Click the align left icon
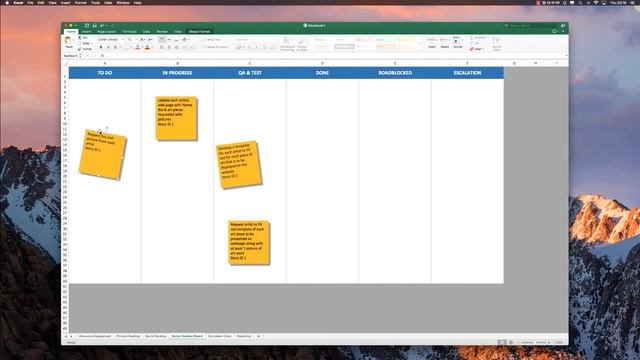Image resolution: width=640 pixels, height=360 pixels. [161, 47]
